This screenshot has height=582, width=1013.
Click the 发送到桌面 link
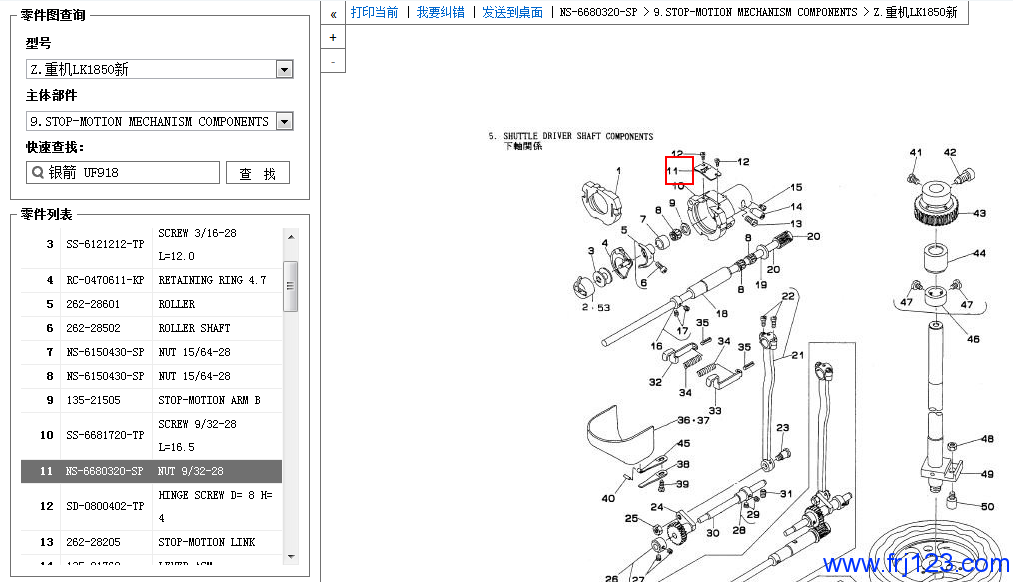512,13
